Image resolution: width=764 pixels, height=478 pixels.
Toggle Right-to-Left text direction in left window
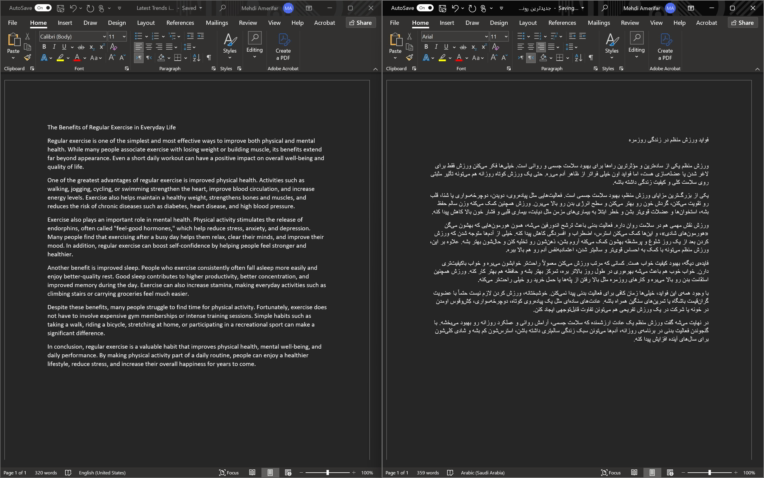point(149,57)
